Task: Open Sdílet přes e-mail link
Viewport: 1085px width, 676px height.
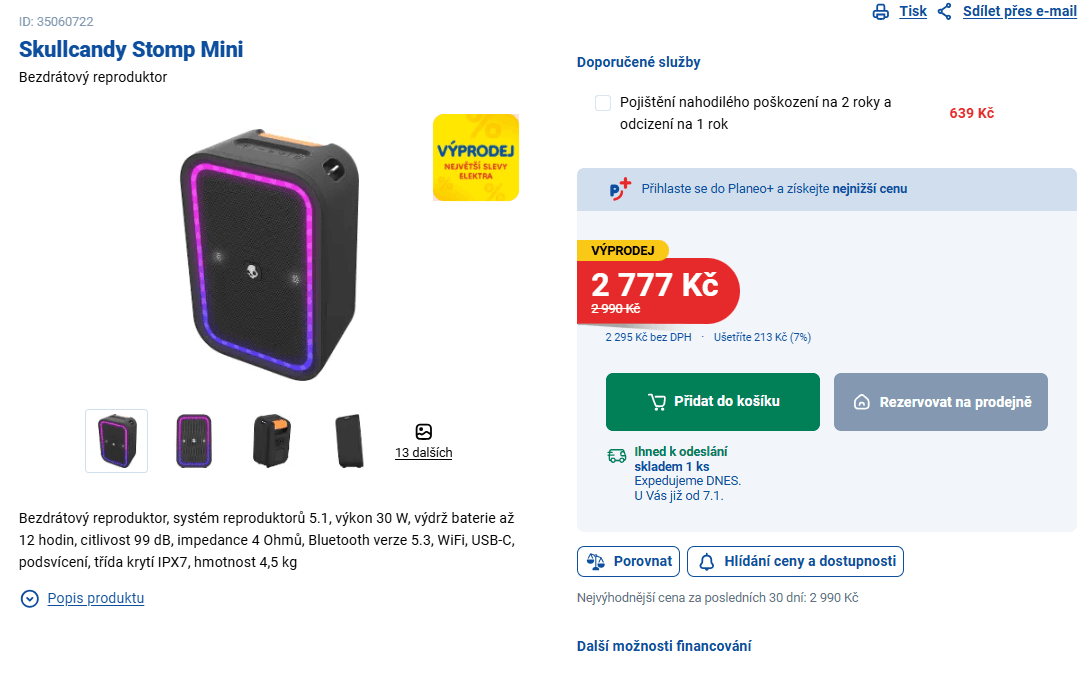Action: point(1019,11)
